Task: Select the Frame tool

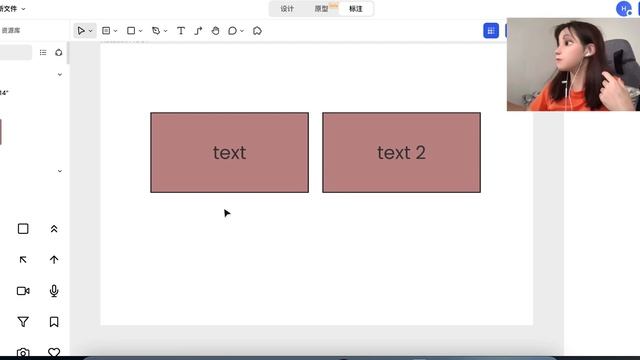Action: click(x=106, y=31)
